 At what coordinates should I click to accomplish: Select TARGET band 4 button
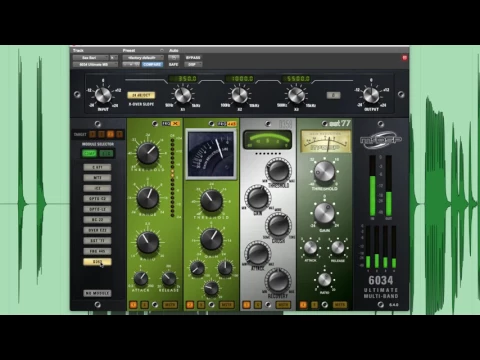(x=119, y=134)
